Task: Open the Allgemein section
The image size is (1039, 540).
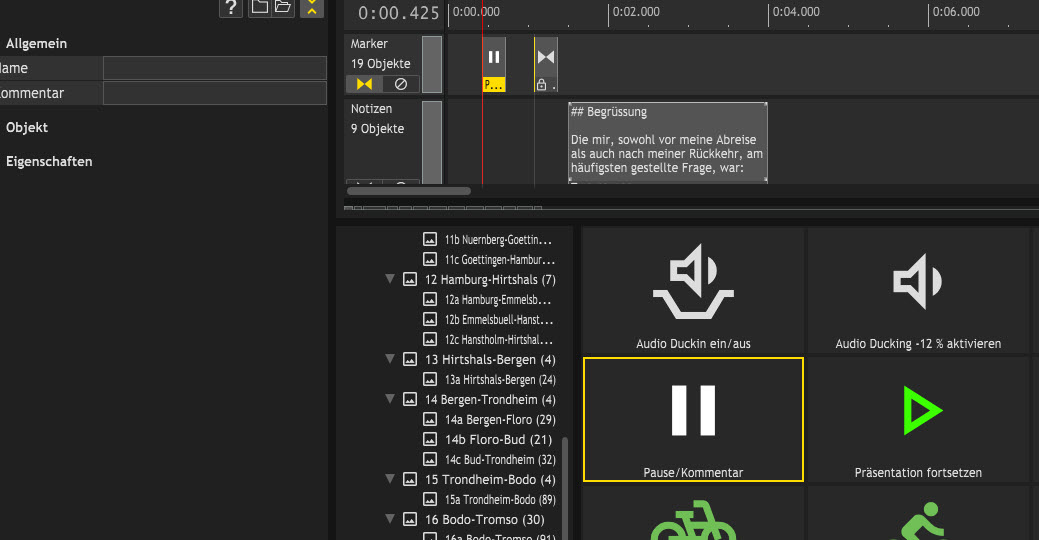Action: (x=36, y=44)
